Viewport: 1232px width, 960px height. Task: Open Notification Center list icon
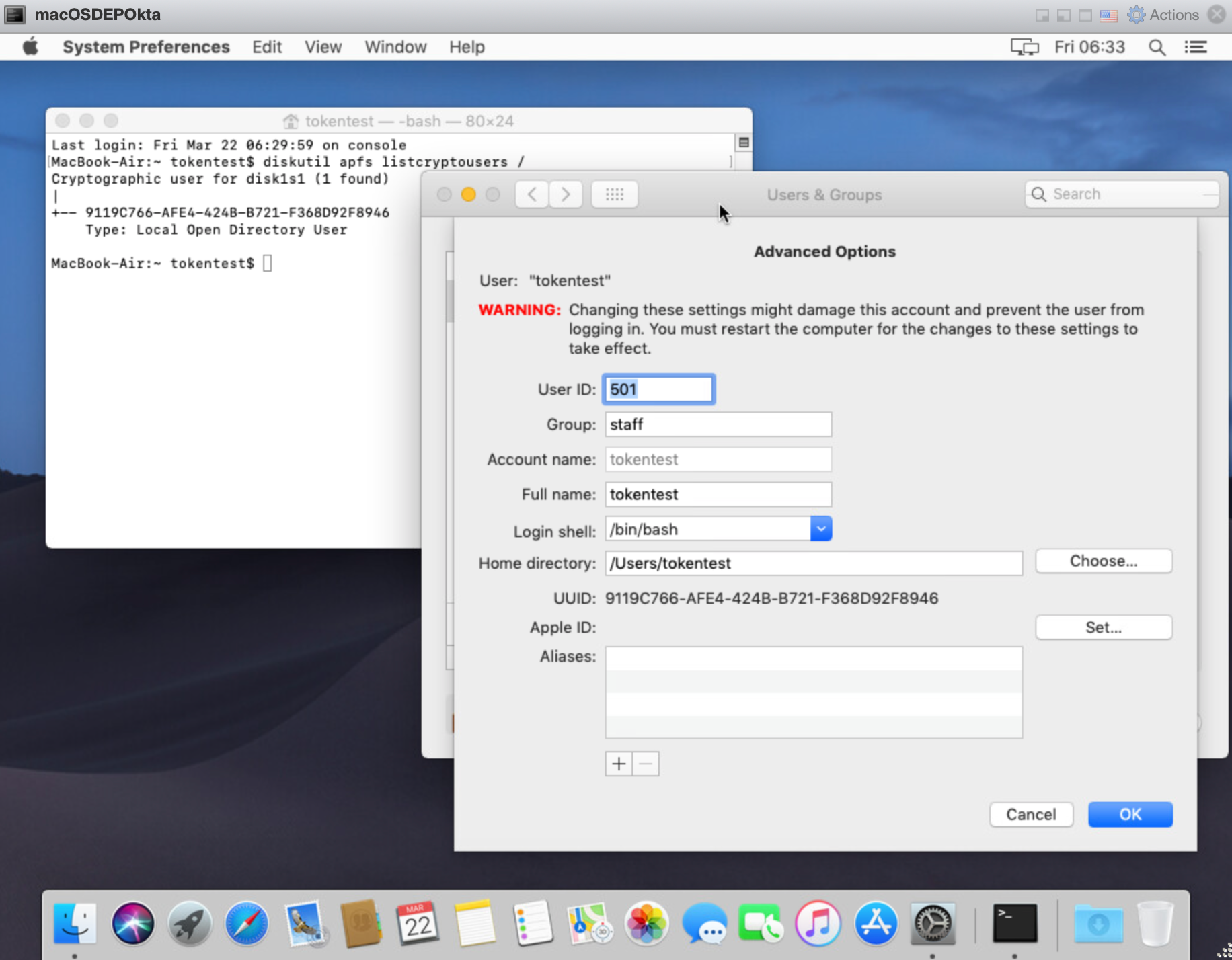[x=1196, y=47]
